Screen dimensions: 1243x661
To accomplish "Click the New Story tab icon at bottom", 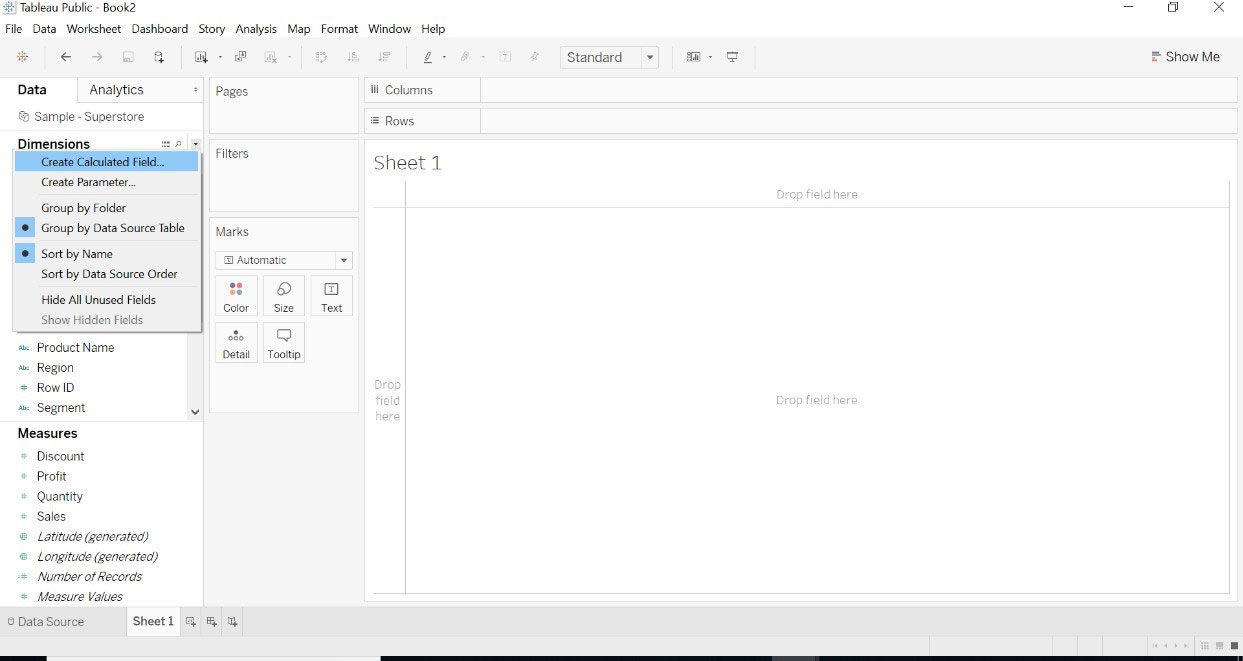I will pyautogui.click(x=233, y=621).
